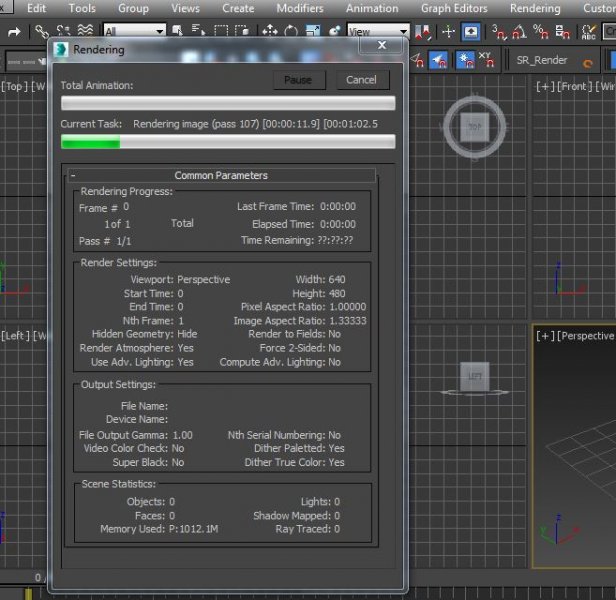The height and width of the screenshot is (600, 616).
Task: Open the Graph Editors menu
Action: coord(454,8)
